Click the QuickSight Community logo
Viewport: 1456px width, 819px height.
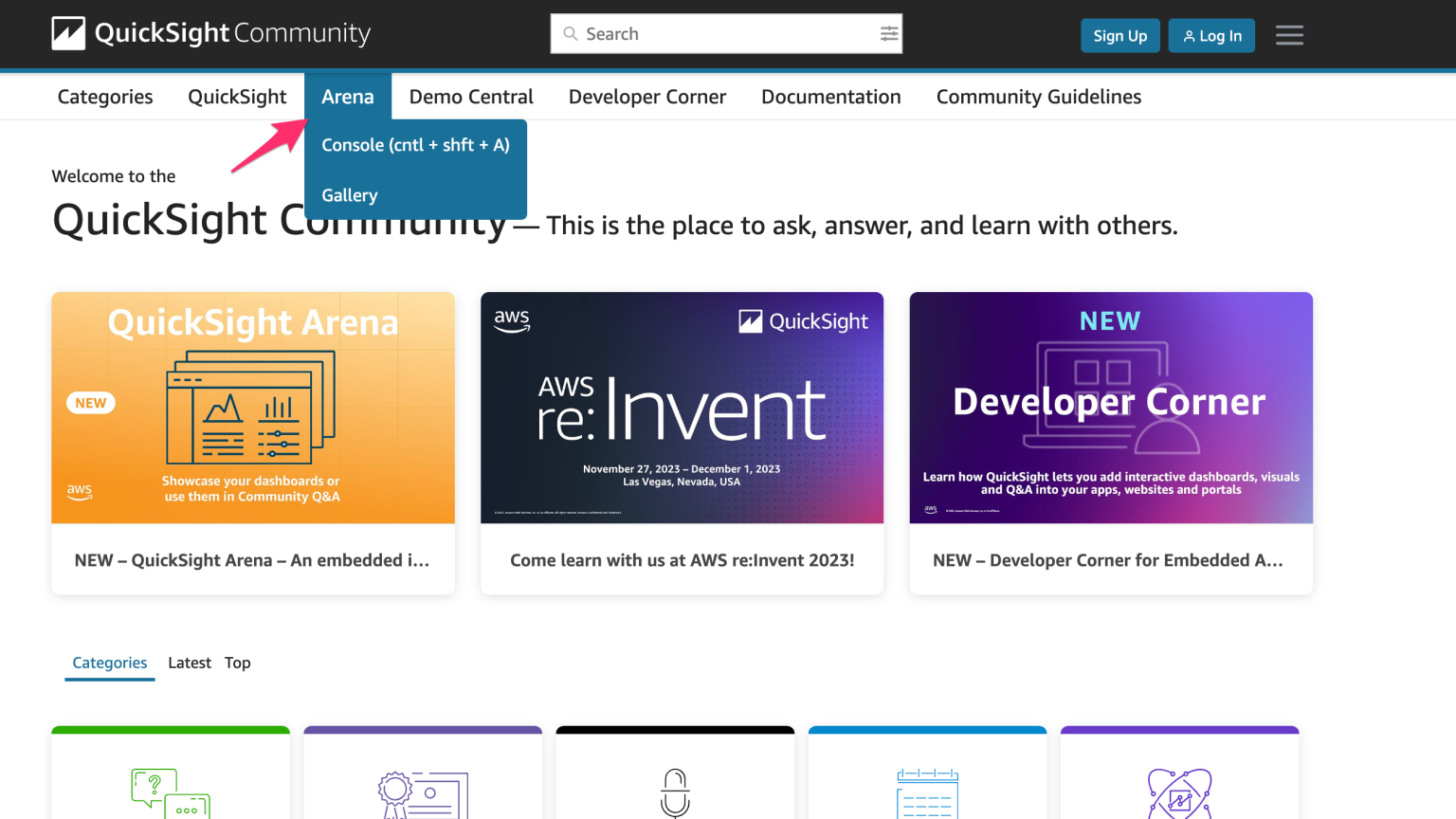coord(210,33)
